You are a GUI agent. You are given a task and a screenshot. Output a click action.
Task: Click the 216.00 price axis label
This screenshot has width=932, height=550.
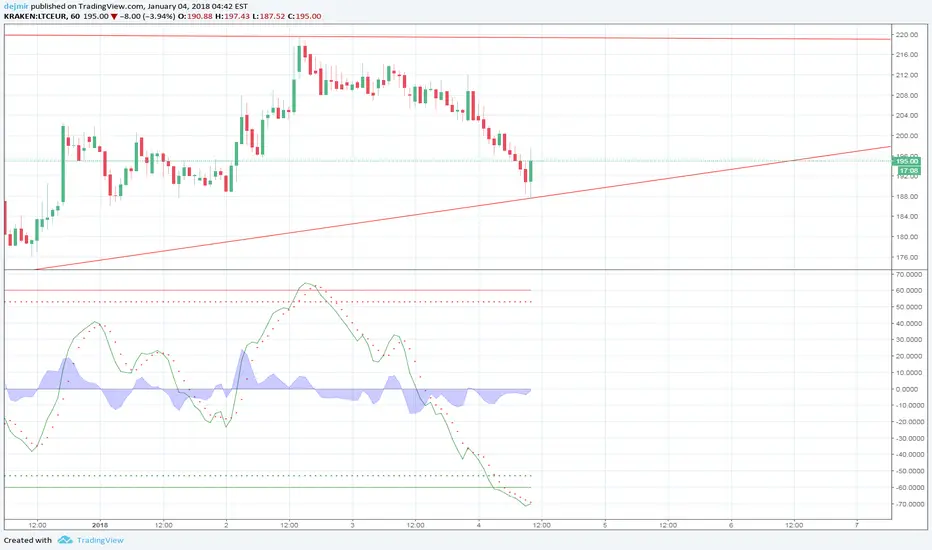[906, 55]
